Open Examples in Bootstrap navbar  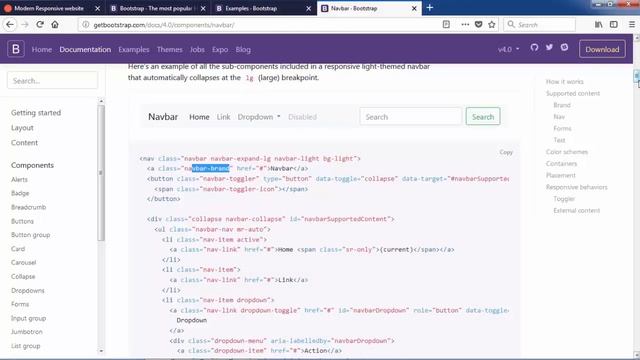pyautogui.click(x=134, y=49)
